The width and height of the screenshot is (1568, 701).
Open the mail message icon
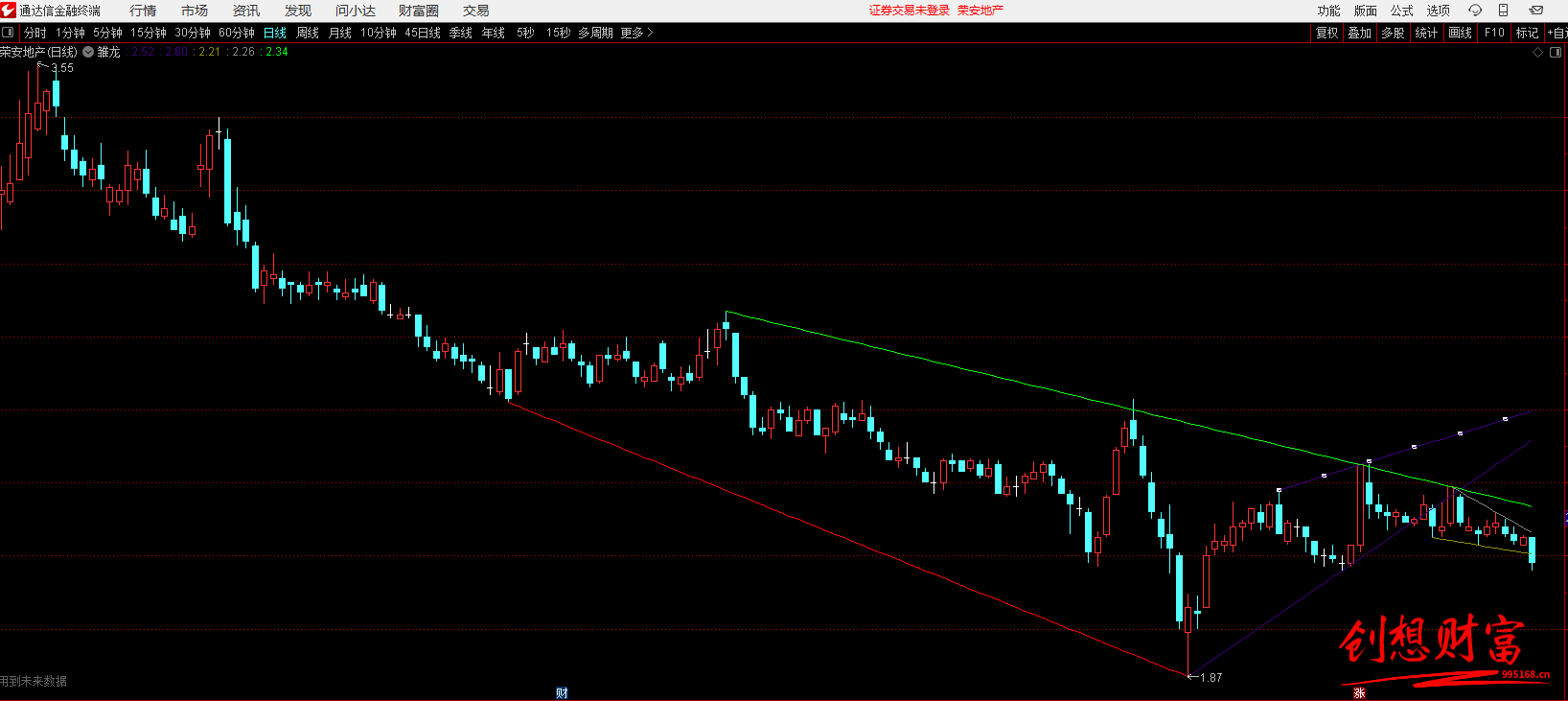pyautogui.click(x=1536, y=11)
